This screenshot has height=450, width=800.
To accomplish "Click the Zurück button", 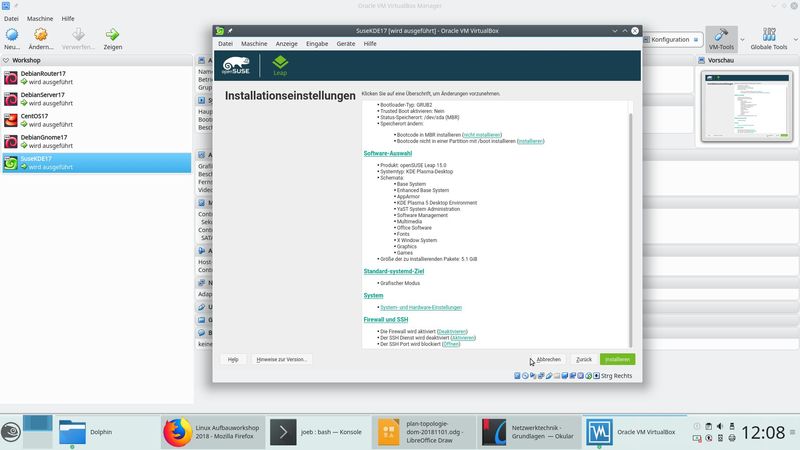I will (584, 359).
